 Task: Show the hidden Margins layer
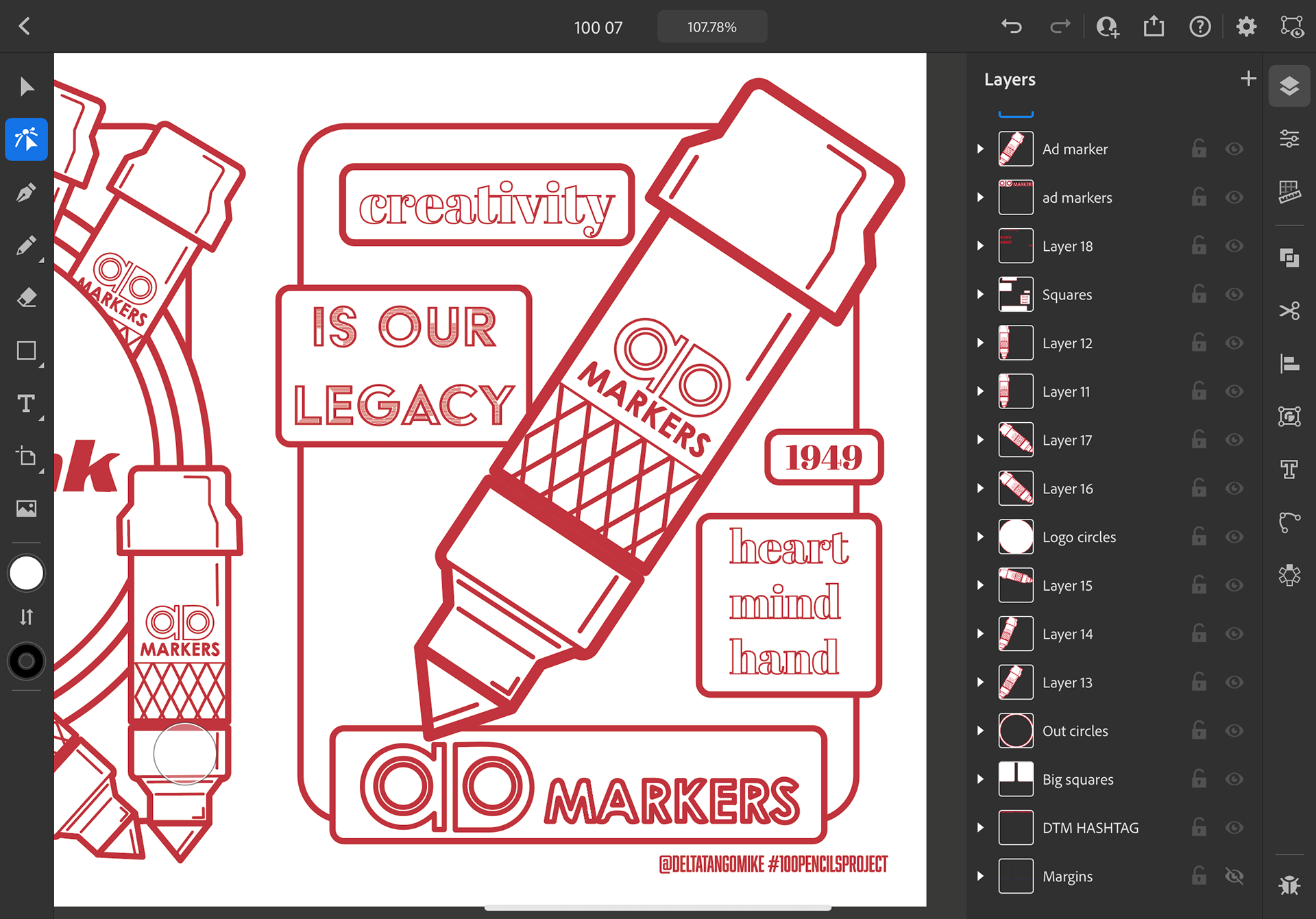(x=1234, y=876)
